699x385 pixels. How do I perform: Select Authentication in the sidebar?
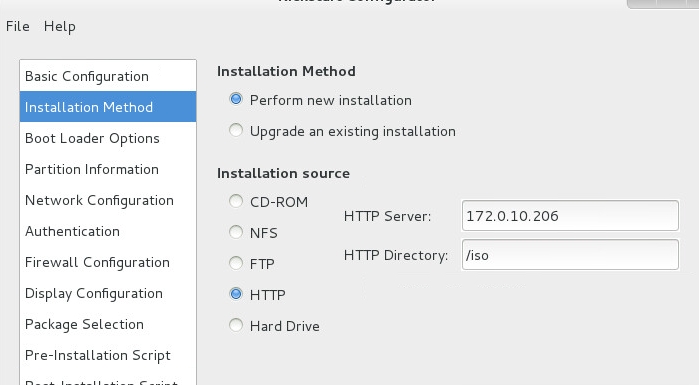coord(108,231)
